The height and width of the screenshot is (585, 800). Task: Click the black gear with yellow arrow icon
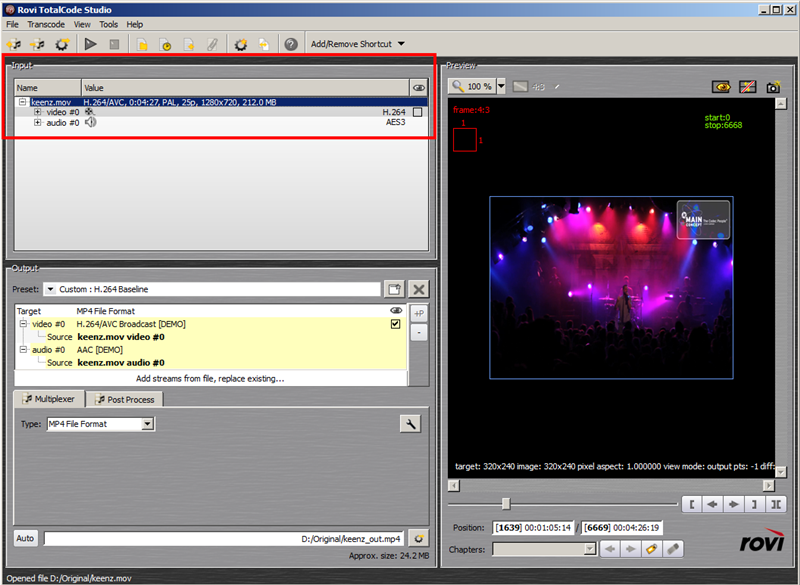click(x=62, y=44)
